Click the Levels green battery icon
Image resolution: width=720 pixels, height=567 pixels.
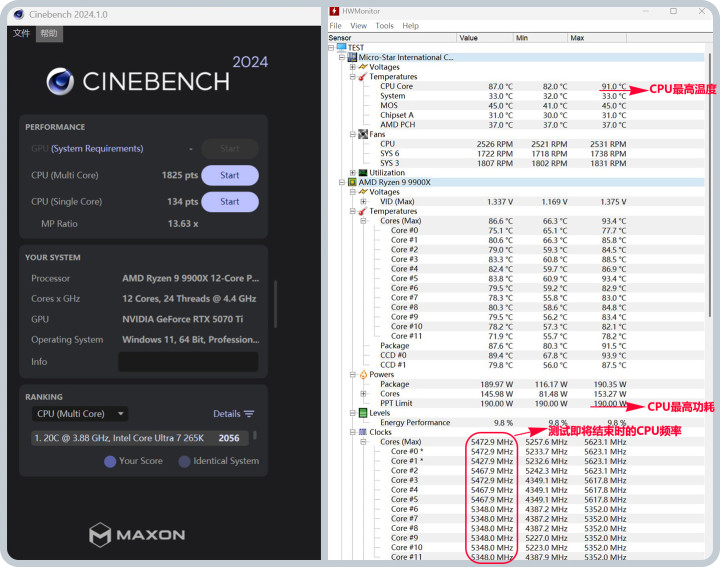tap(363, 413)
